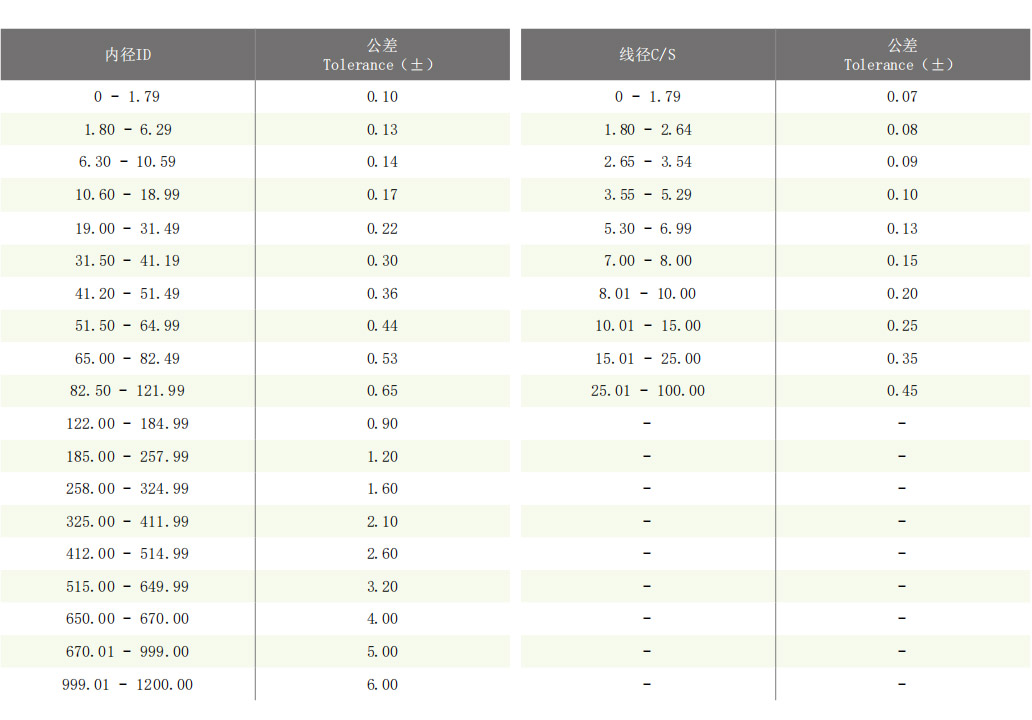The height and width of the screenshot is (720, 1032).
Task: Click the 6.00 tolerance value
Action: (x=382, y=685)
